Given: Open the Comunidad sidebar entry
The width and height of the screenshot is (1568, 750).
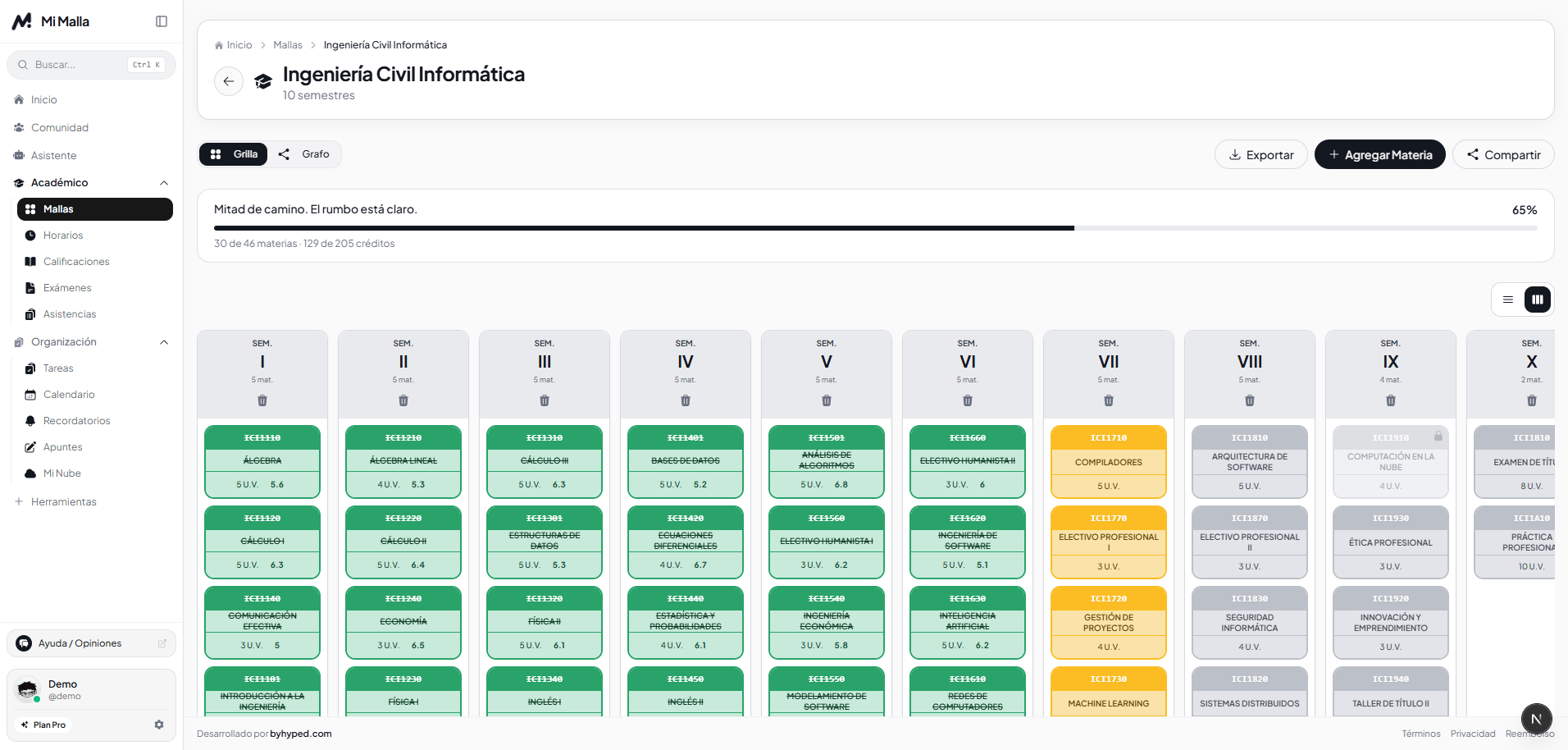Looking at the screenshot, I should tap(92, 127).
